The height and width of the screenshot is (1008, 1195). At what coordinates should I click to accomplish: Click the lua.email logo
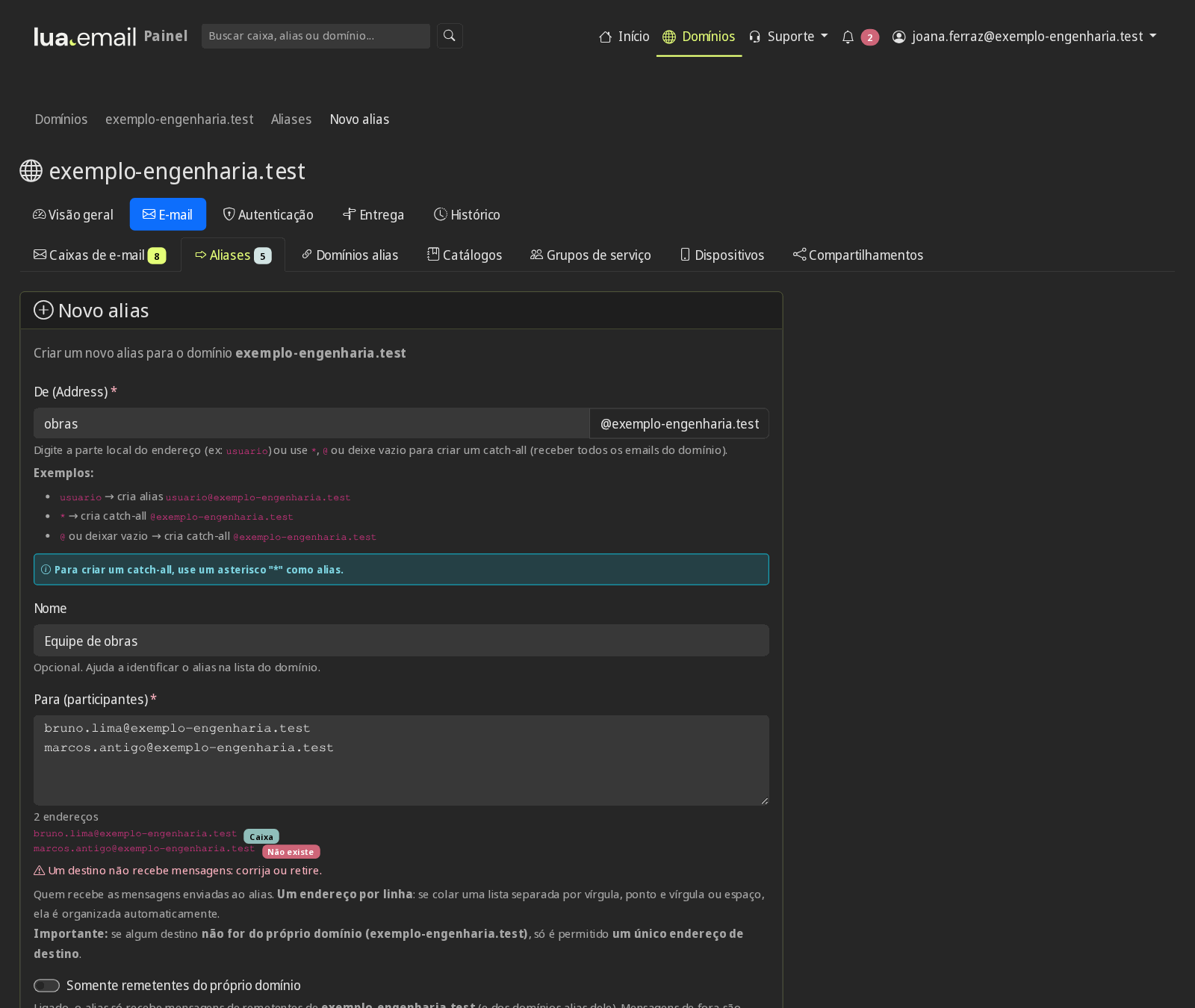[x=85, y=37]
